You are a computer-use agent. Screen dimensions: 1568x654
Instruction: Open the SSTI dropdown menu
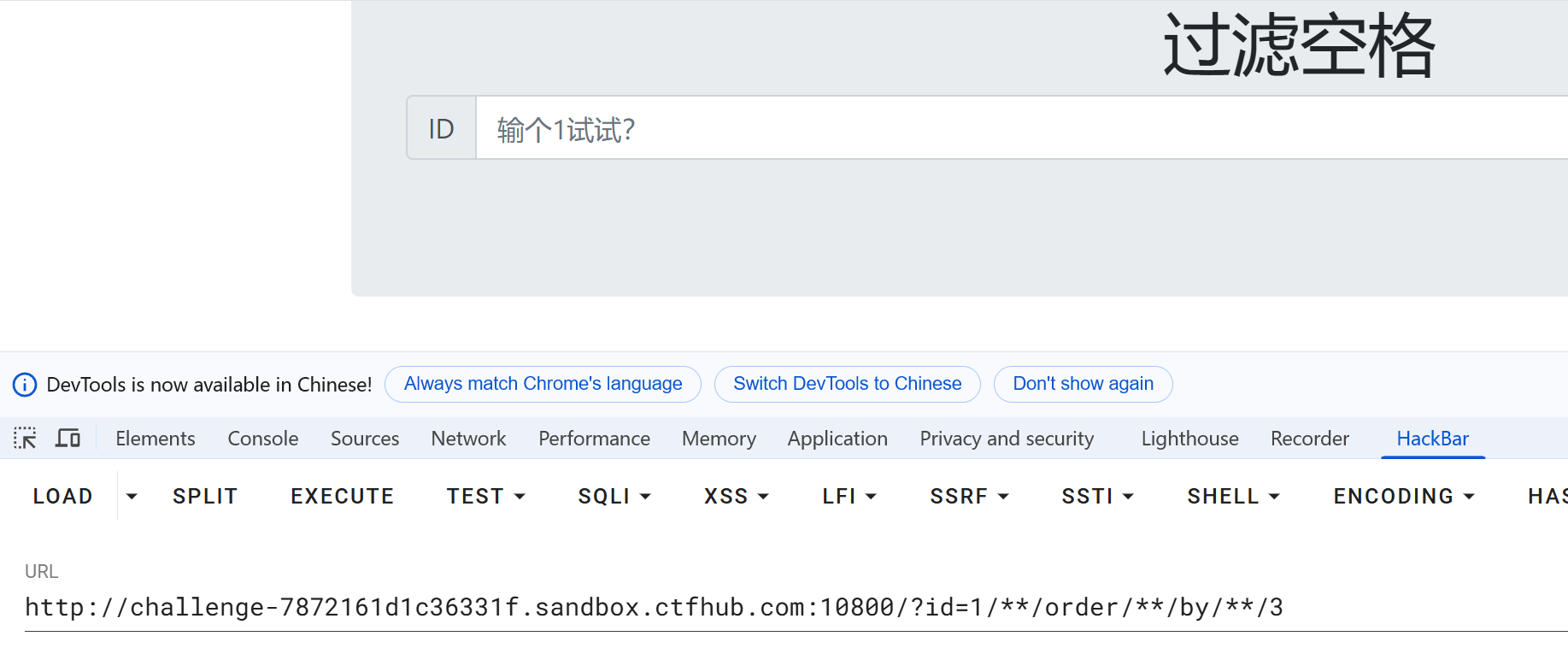point(1097,496)
